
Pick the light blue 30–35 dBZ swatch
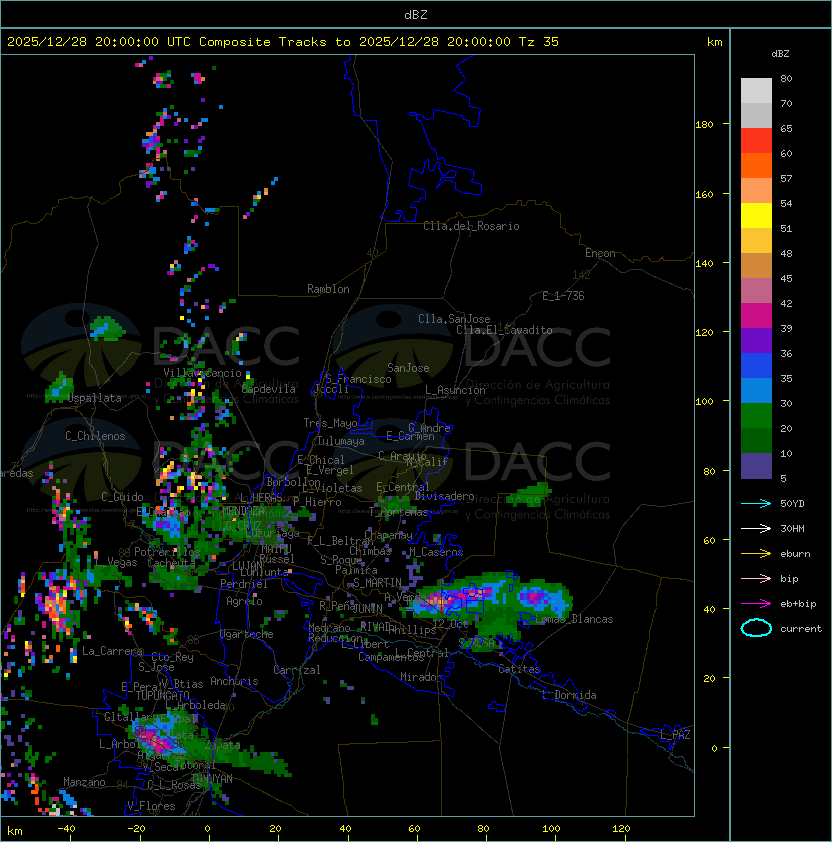(756, 391)
